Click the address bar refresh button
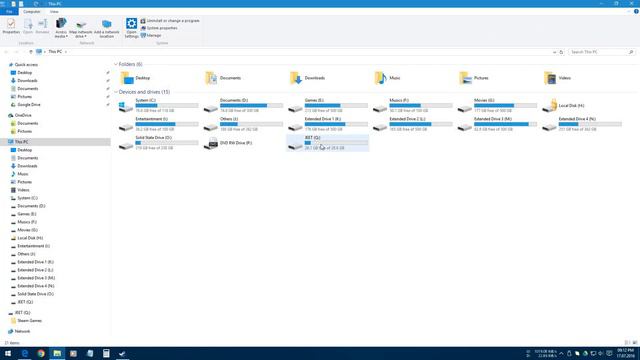Screen dimensions: 640x360 tap(561, 52)
